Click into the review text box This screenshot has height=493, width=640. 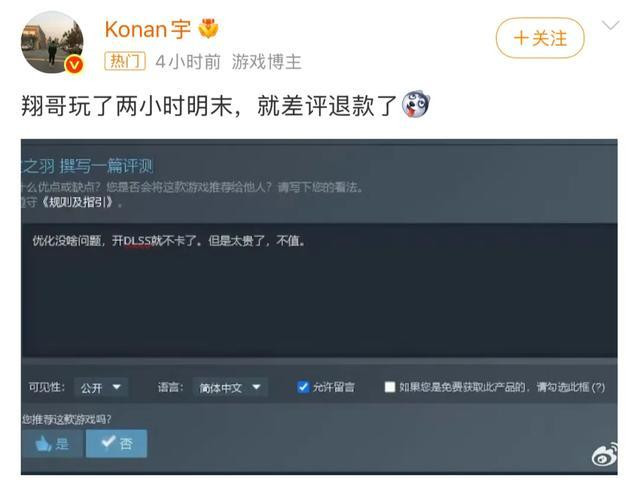click(319, 291)
